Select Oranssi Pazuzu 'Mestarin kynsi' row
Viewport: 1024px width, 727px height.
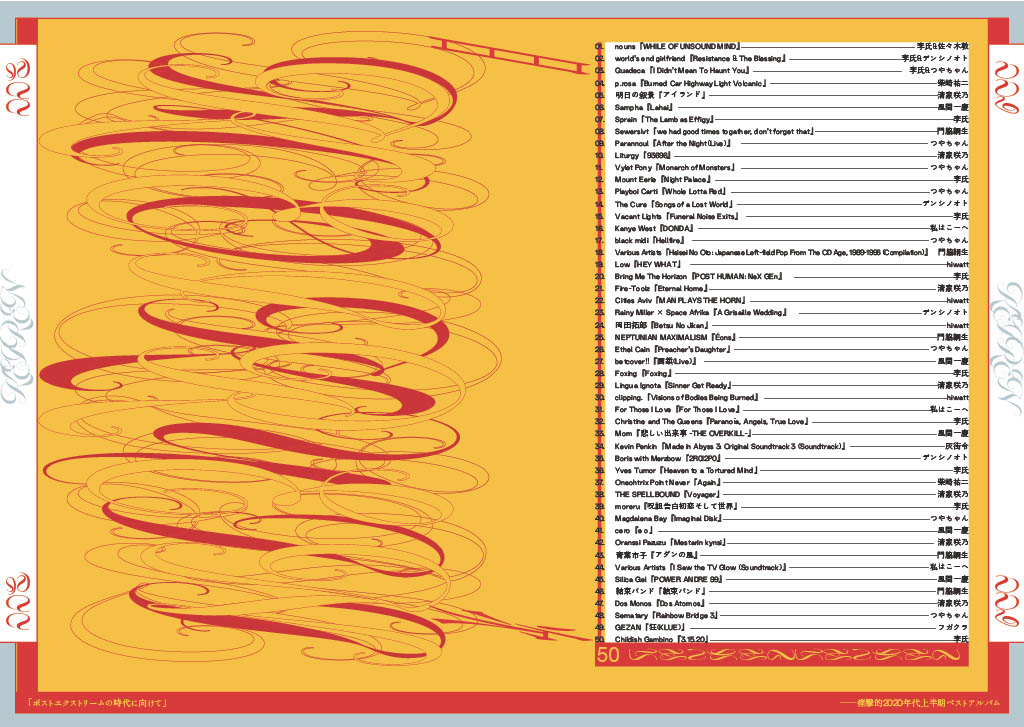[782, 542]
